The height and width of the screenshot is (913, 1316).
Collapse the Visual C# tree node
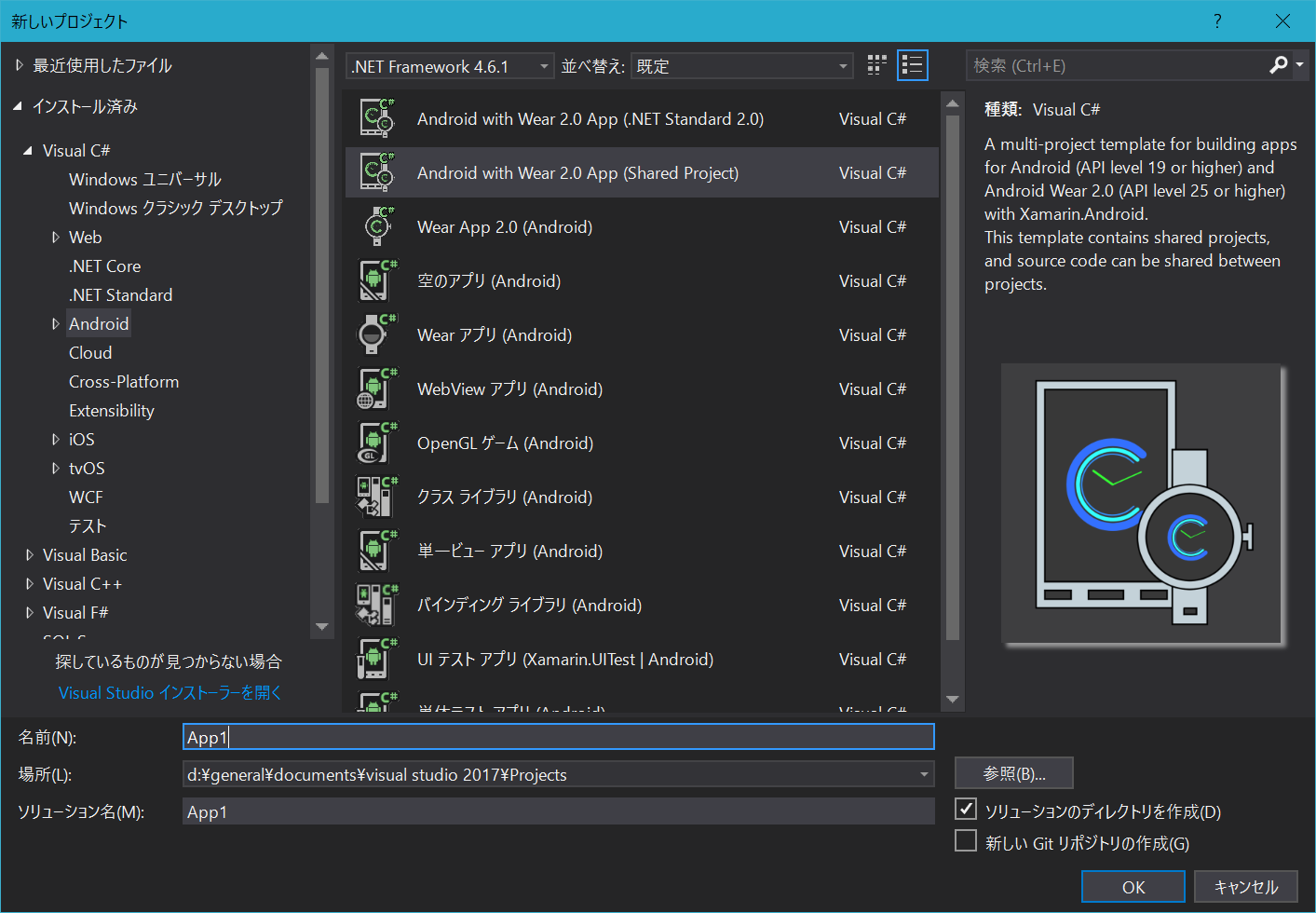pos(28,150)
